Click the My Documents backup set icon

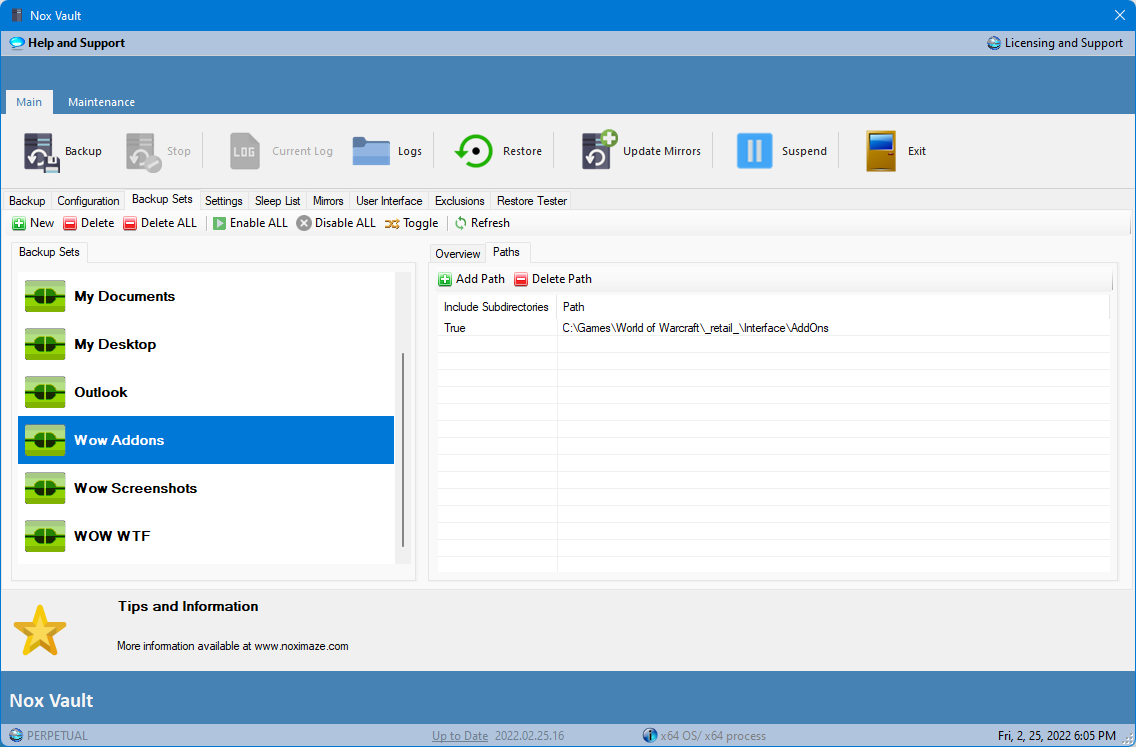coord(45,296)
